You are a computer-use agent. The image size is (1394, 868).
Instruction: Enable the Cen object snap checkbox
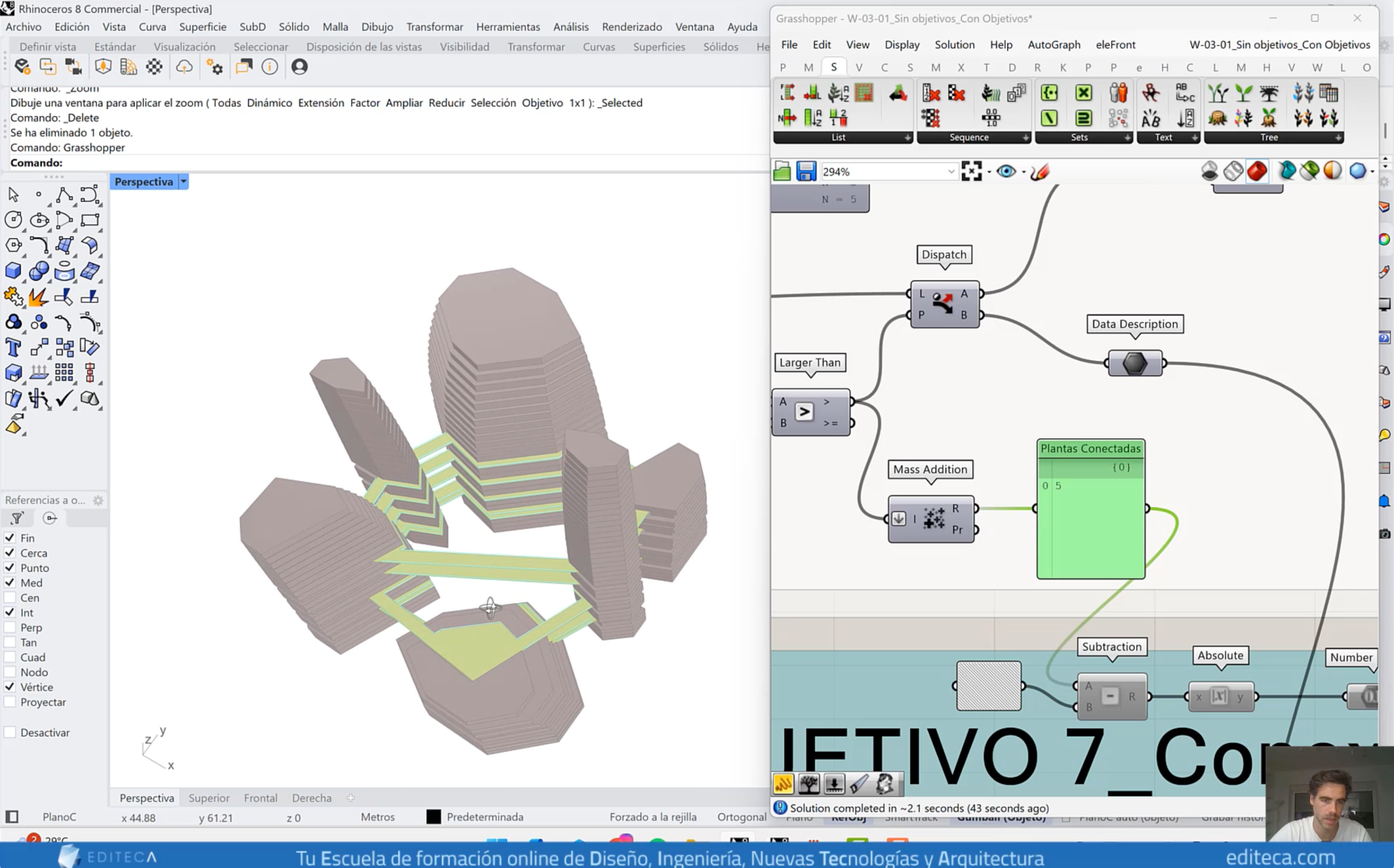[10, 597]
